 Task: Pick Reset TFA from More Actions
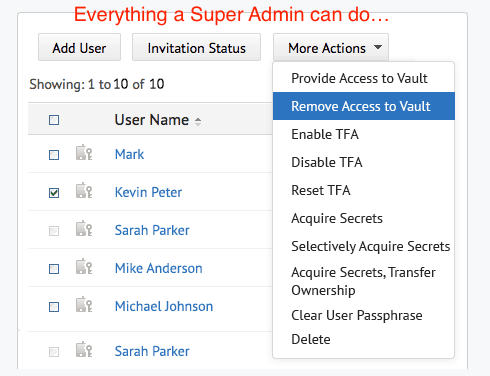(364, 190)
